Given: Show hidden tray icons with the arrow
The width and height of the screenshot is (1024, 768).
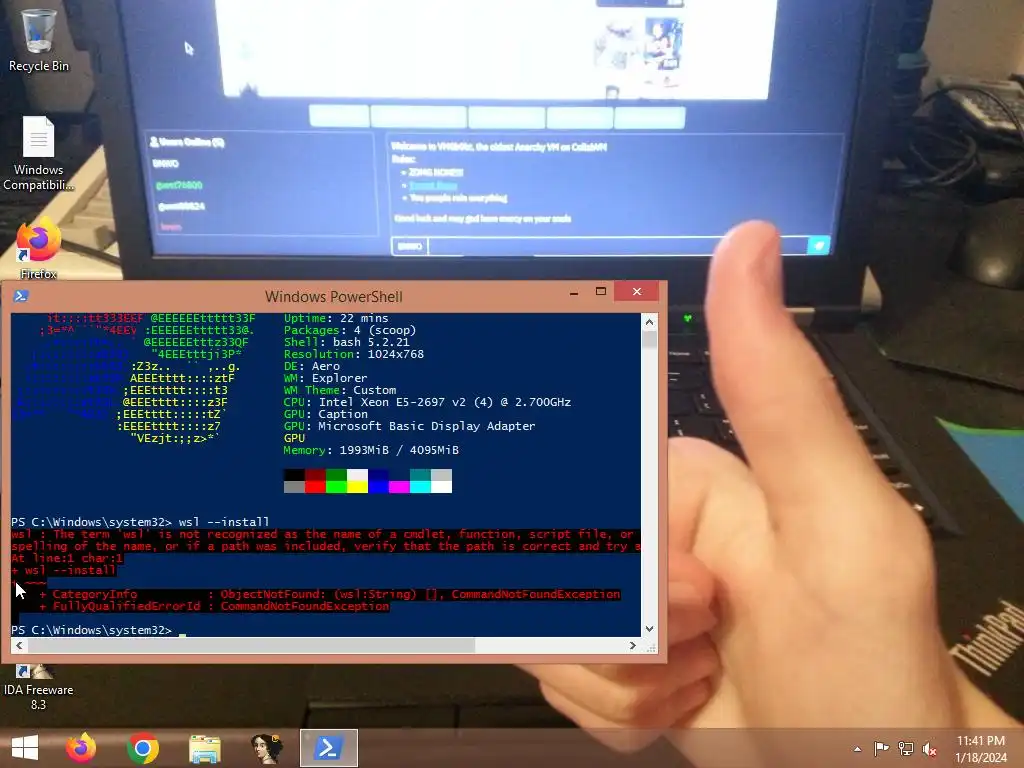Looking at the screenshot, I should 857,749.
